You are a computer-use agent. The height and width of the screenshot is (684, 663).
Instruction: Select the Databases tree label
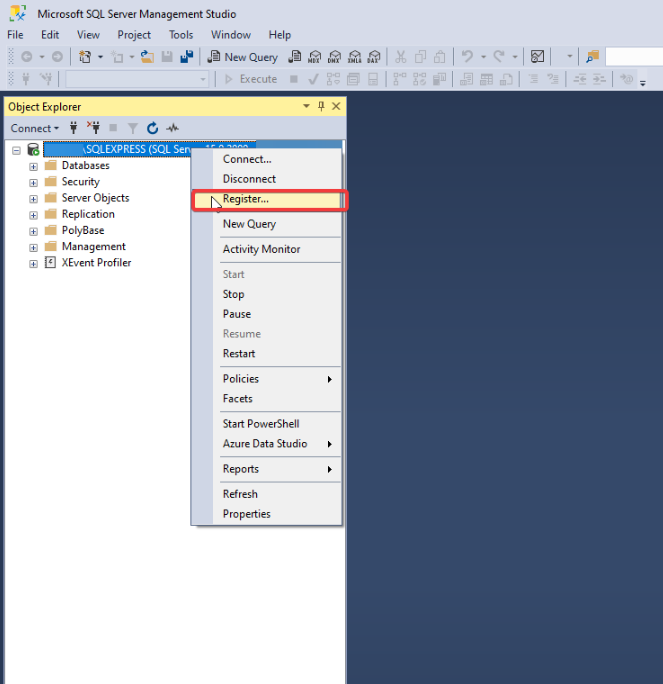point(85,166)
